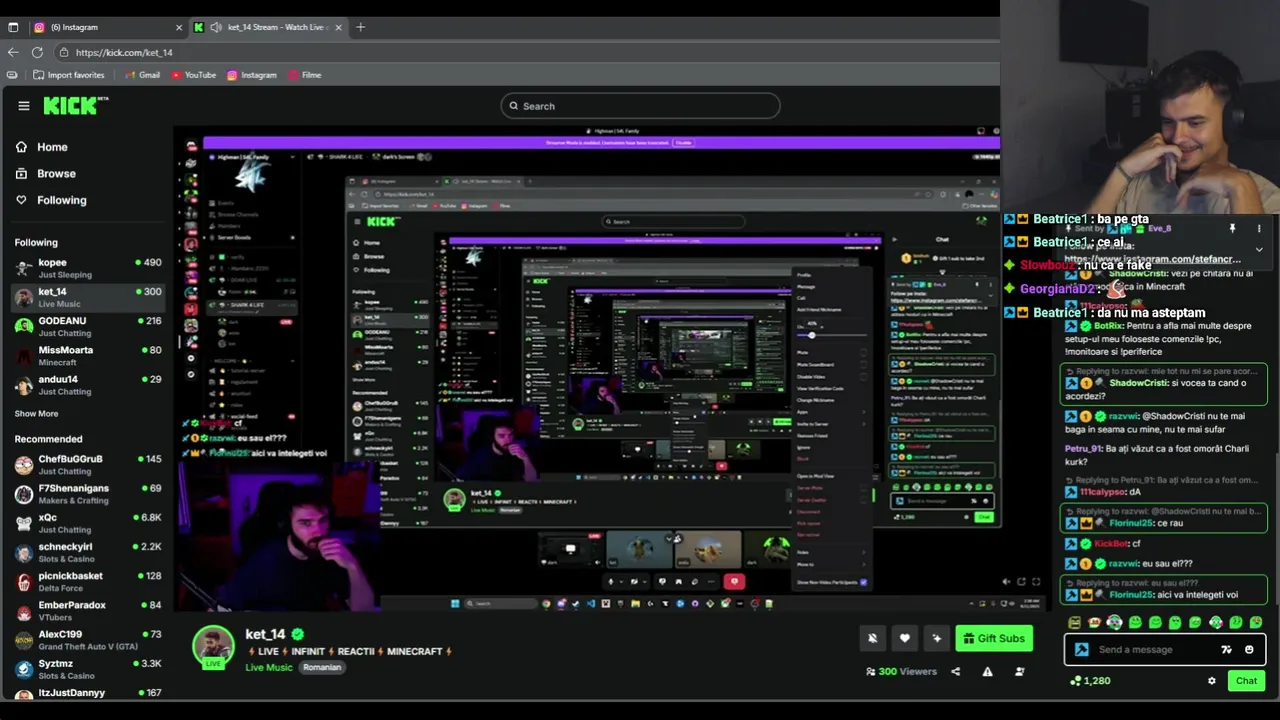Open pinned message three-dot options
This screenshot has height=720, width=1280.
1259,229
